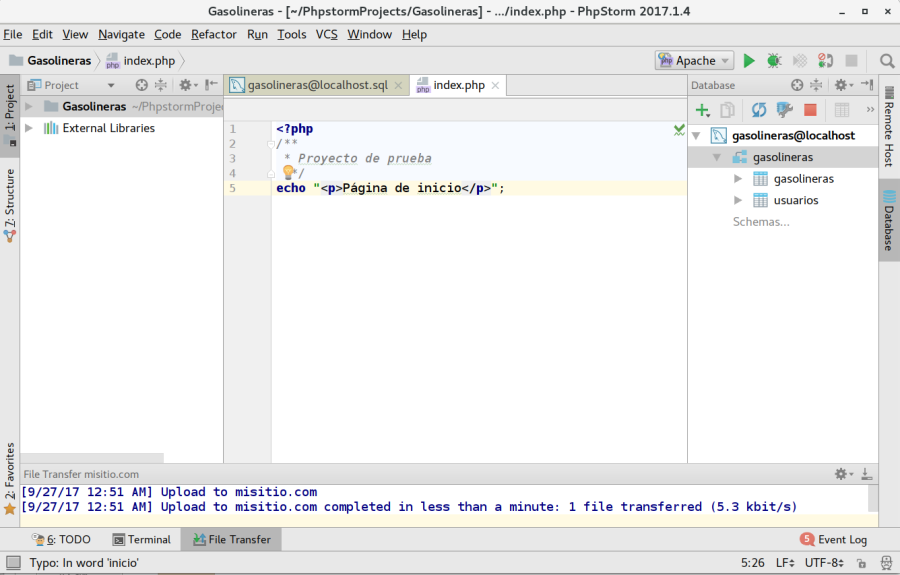Click the run with coverage icon
Screen dimensions: 900x575
(x=800, y=61)
